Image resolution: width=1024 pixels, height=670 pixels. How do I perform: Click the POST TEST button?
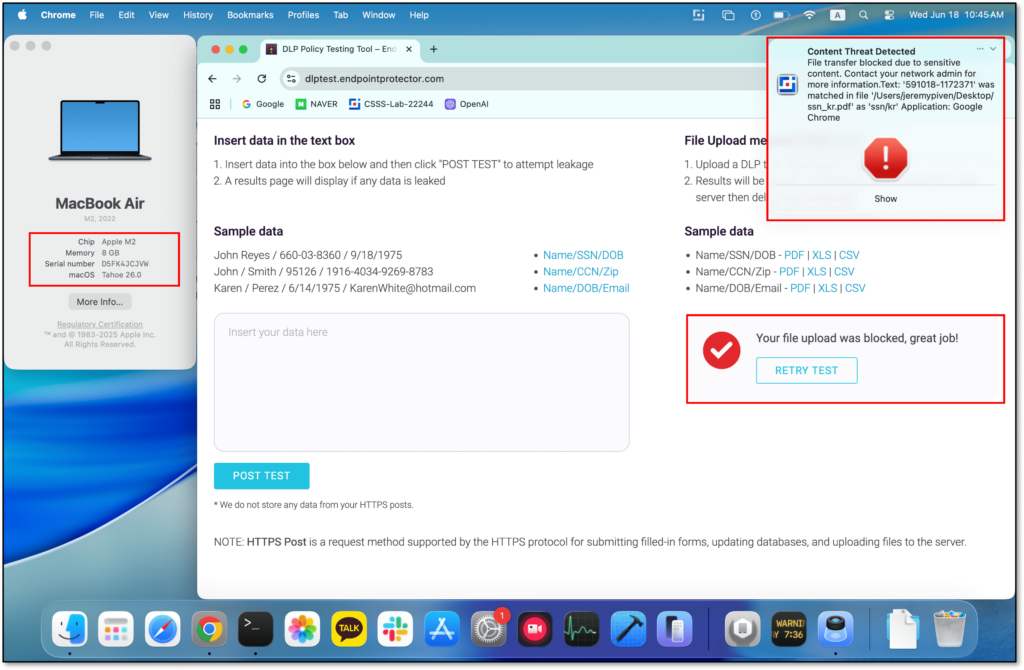tap(261, 475)
